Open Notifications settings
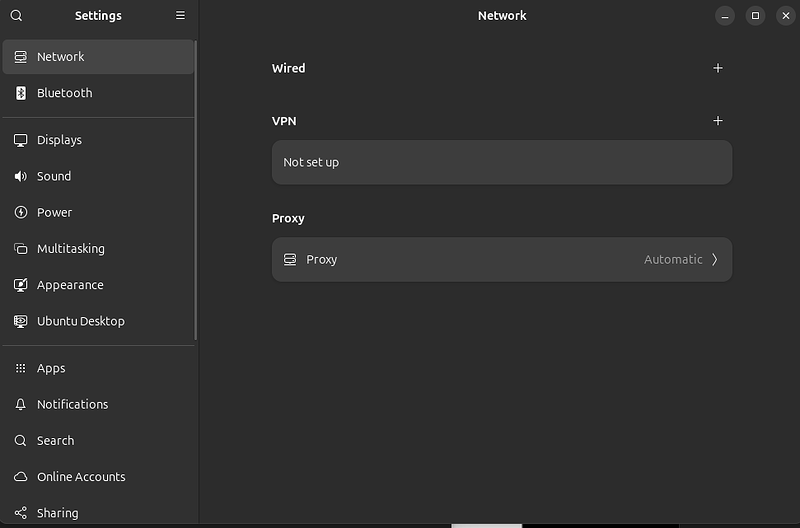Image resolution: width=800 pixels, height=528 pixels. click(98, 404)
